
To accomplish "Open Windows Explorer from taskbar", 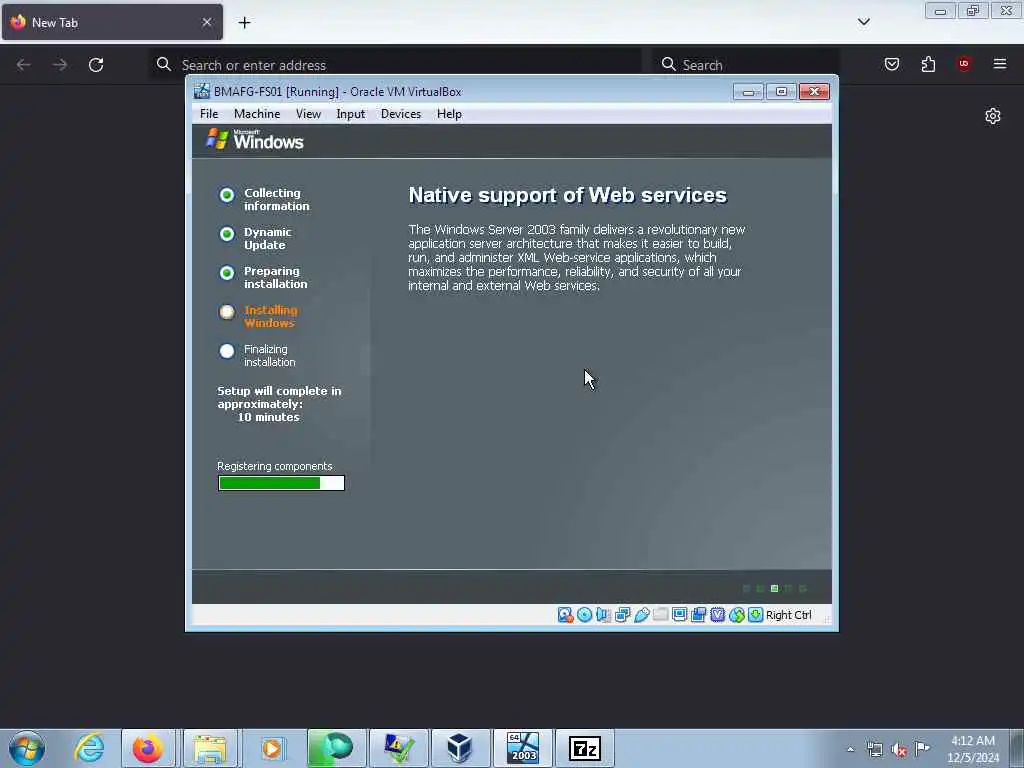I will (x=210, y=748).
